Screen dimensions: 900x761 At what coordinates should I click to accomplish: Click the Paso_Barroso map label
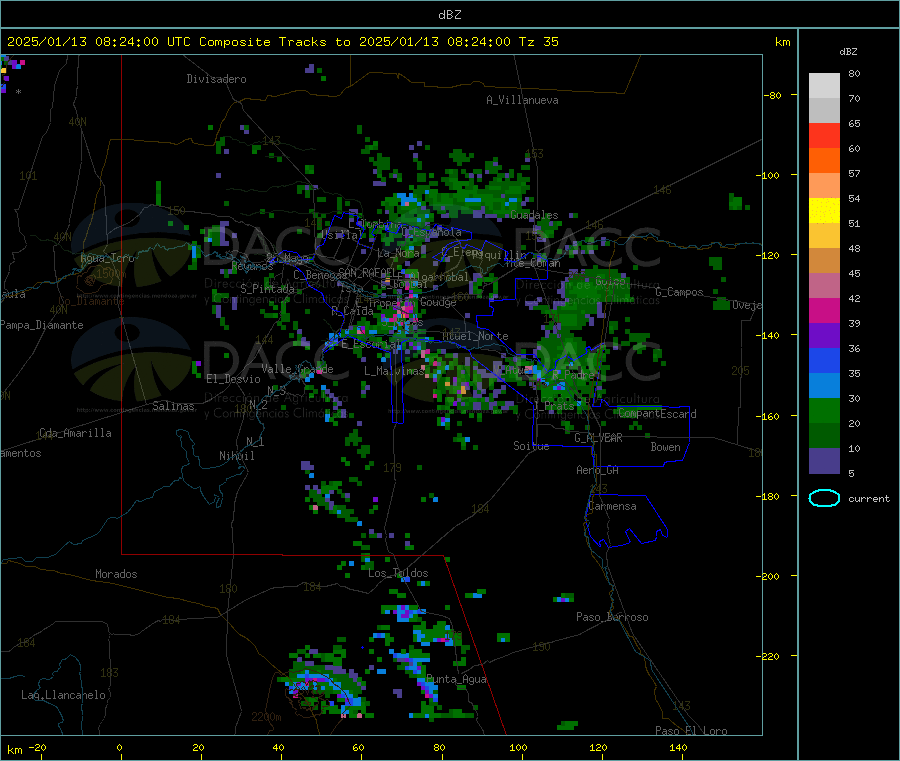point(612,617)
